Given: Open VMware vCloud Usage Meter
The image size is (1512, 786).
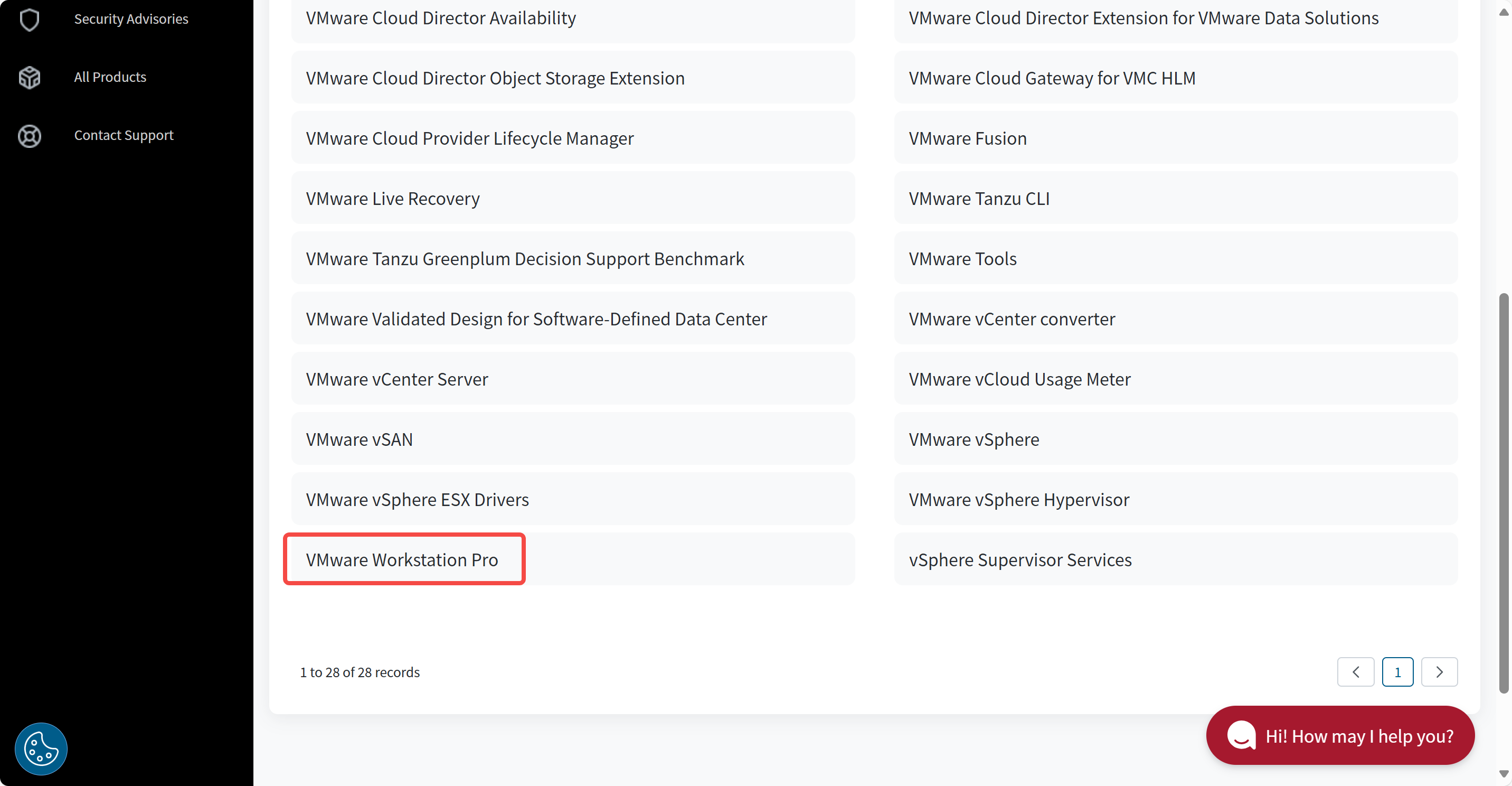Looking at the screenshot, I should (1176, 379).
